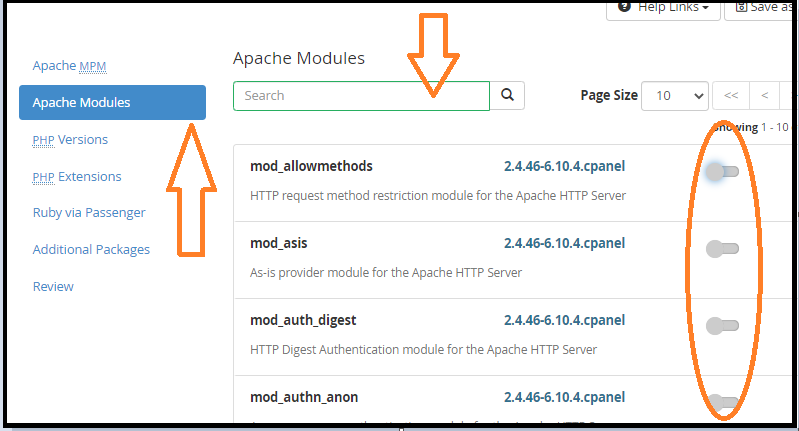This screenshot has width=799, height=431.
Task: Click the mod_auth_digest module name
Action: click(x=303, y=320)
